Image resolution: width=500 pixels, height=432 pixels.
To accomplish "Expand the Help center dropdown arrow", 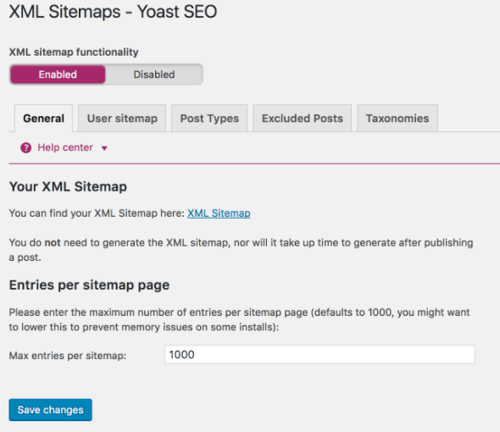I will pos(104,148).
